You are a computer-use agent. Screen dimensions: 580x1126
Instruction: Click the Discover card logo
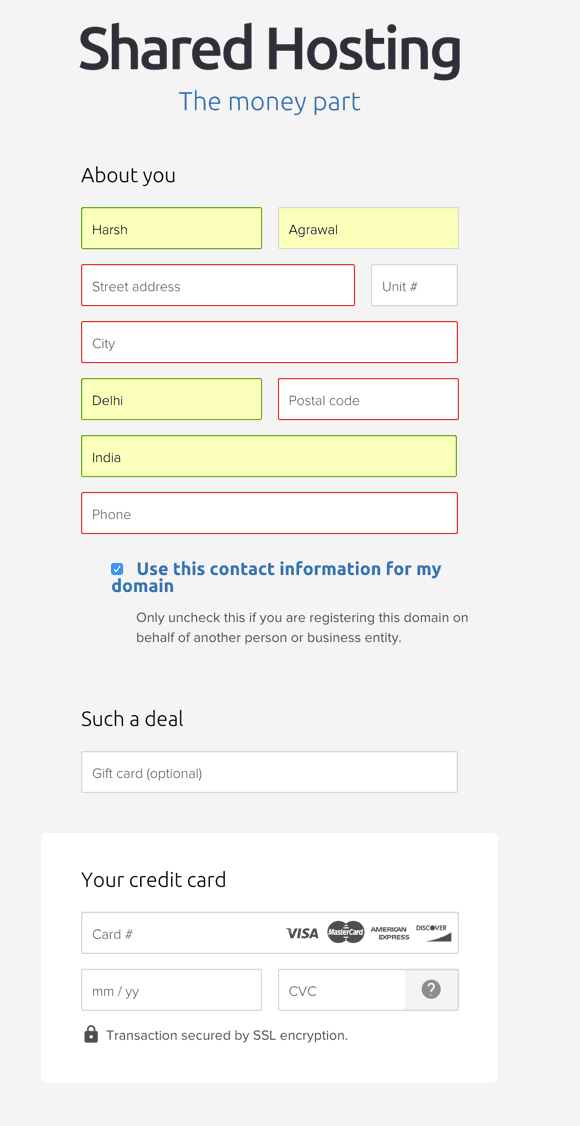click(x=433, y=932)
